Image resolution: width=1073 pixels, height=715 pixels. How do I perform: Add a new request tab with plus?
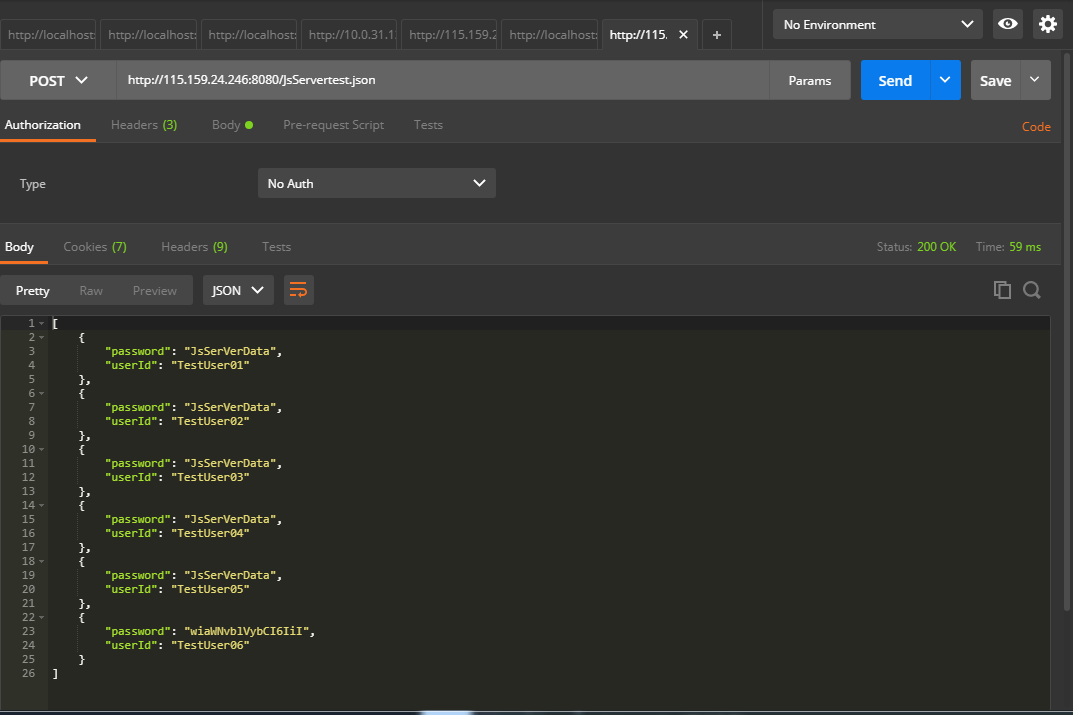tap(716, 35)
